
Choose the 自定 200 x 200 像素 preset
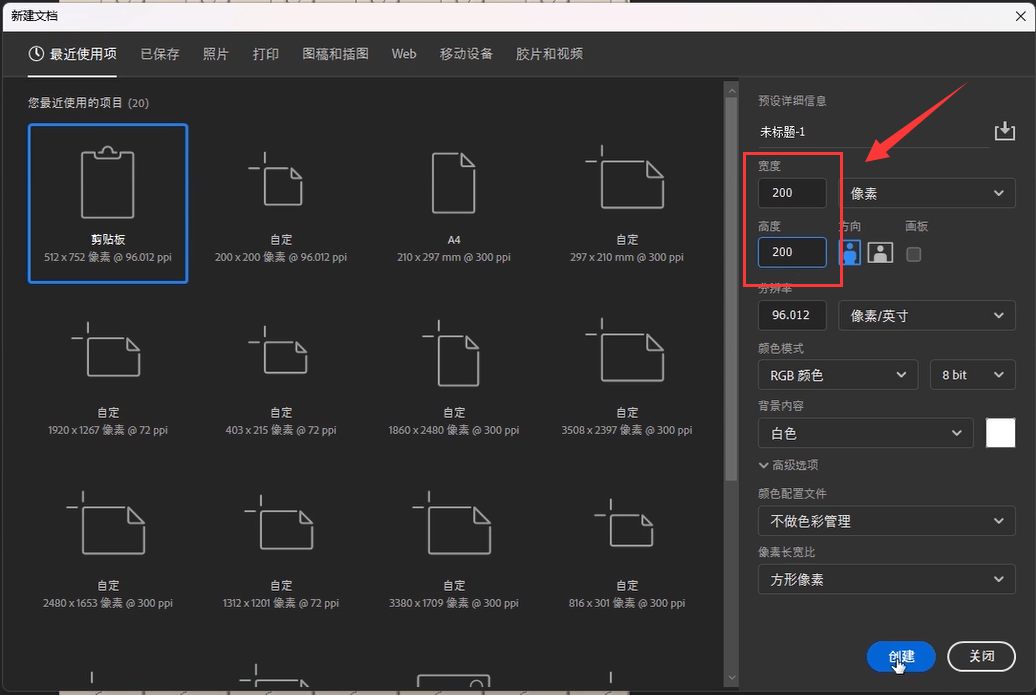point(281,203)
